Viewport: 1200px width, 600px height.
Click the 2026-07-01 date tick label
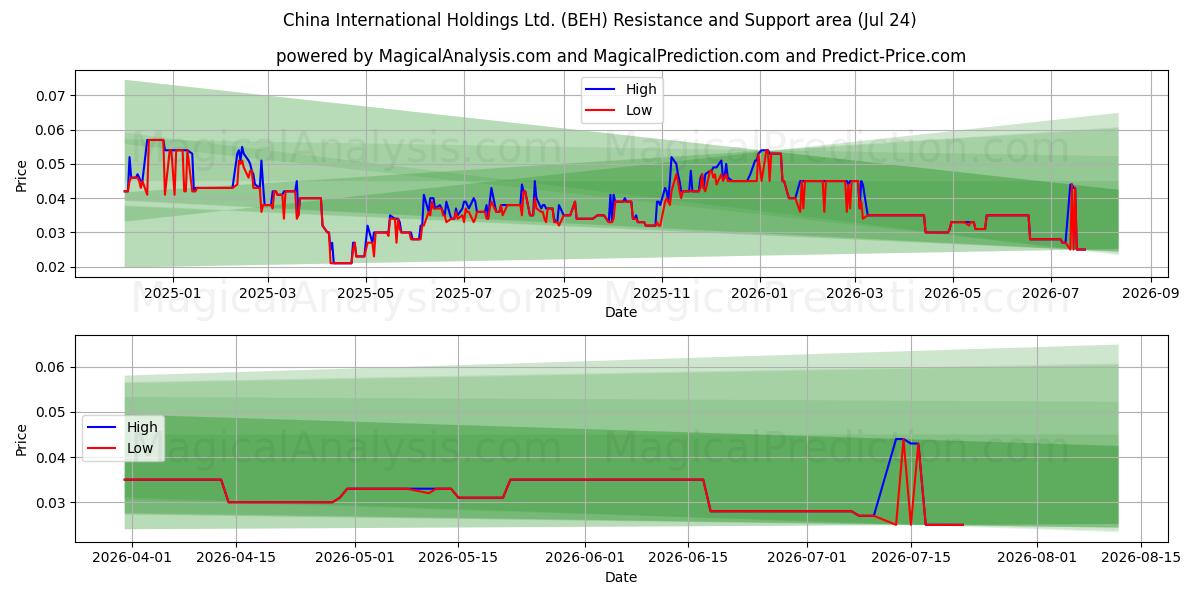point(807,559)
